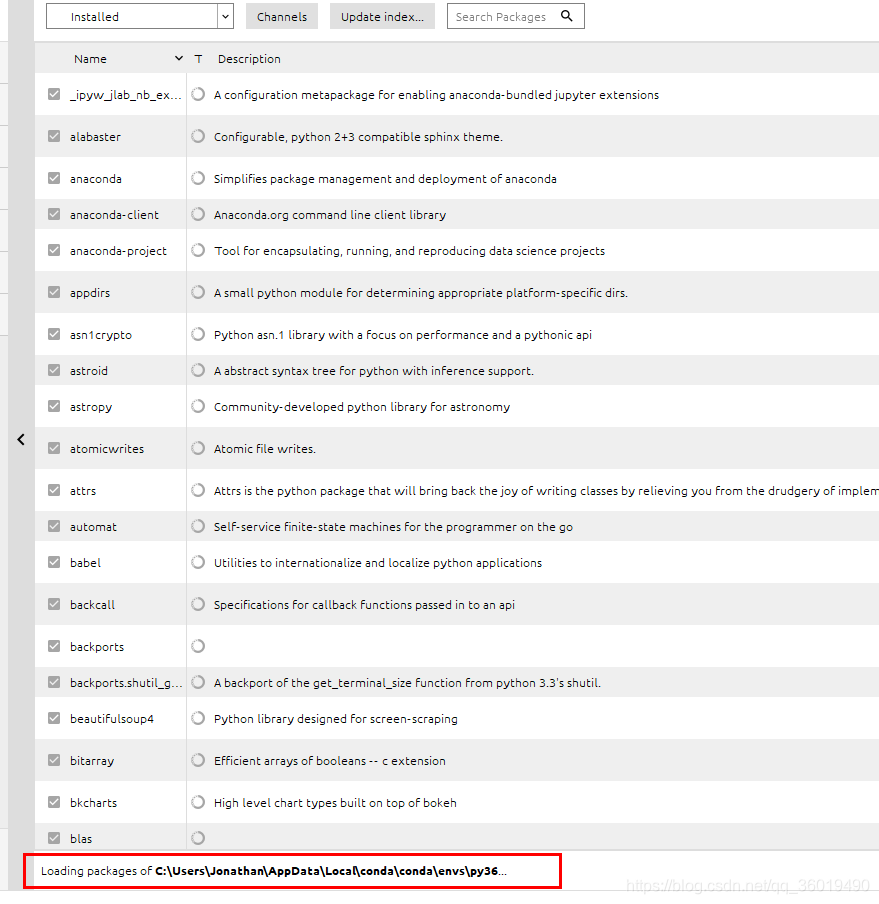Click the type circle icon for astroid

click(x=198, y=371)
